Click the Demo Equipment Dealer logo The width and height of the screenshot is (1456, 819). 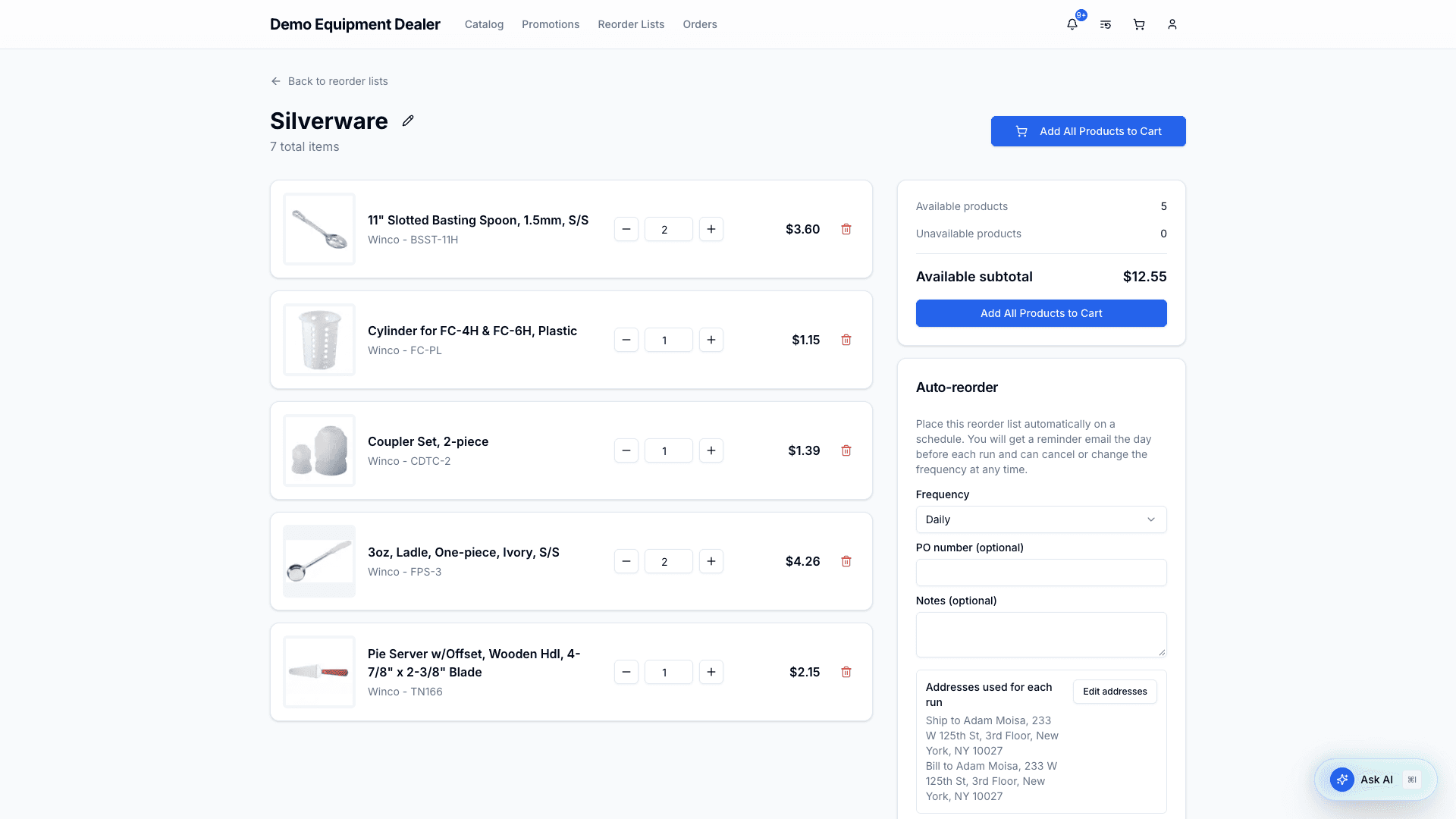[x=355, y=24]
